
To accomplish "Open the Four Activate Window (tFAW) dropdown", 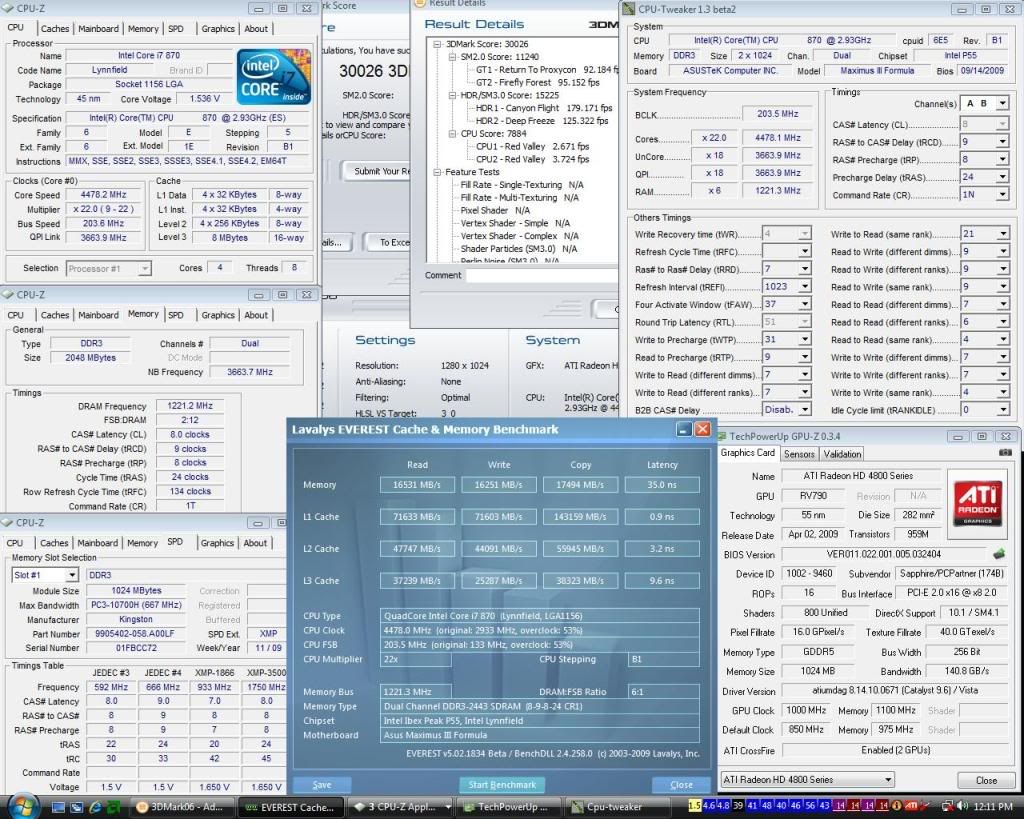I will 805,304.
